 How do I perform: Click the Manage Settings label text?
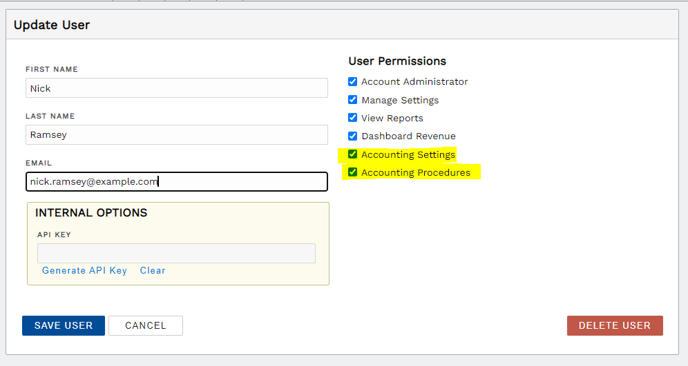(x=400, y=100)
